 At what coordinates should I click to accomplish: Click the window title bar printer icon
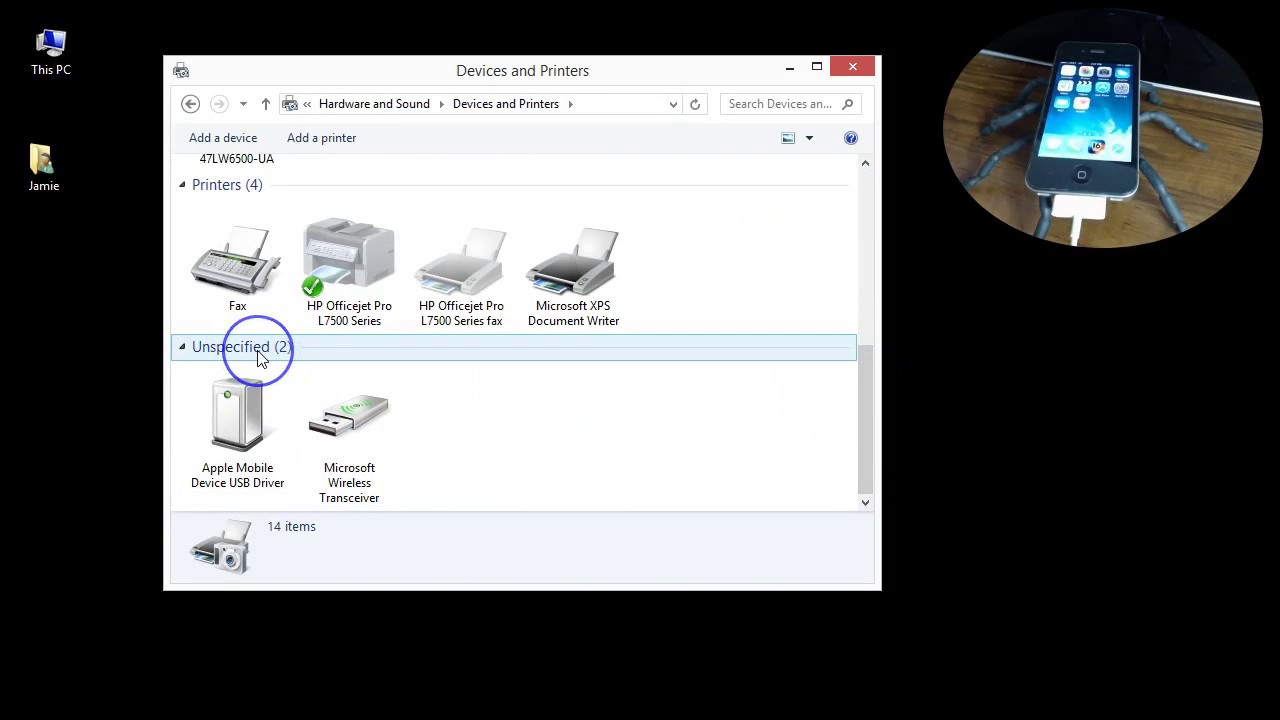pos(181,70)
